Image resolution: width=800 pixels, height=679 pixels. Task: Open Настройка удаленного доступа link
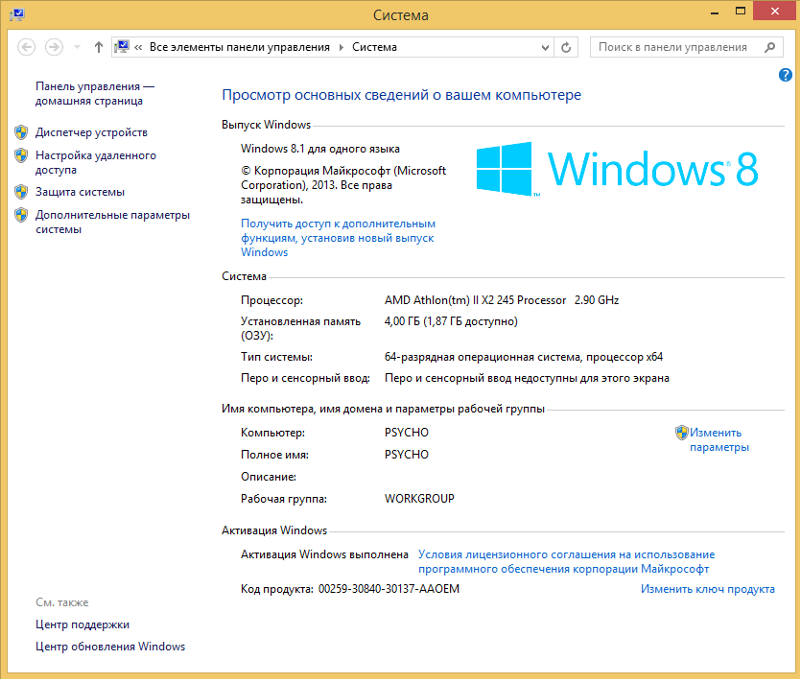[x=96, y=162]
